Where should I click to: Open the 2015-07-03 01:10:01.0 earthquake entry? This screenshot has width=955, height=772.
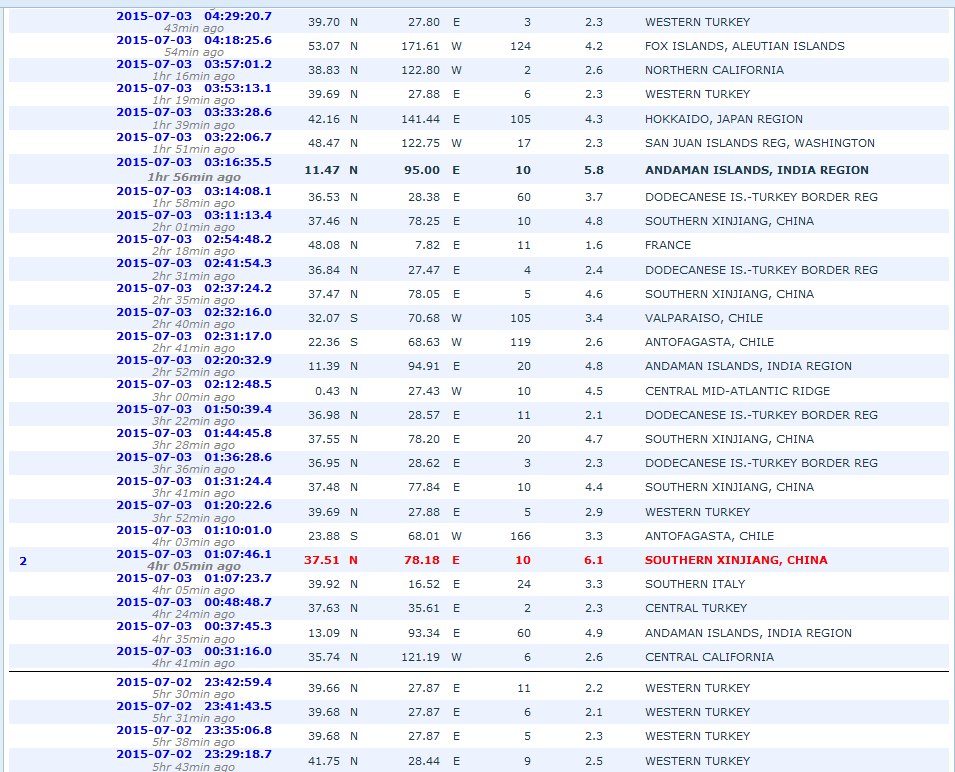click(x=194, y=530)
